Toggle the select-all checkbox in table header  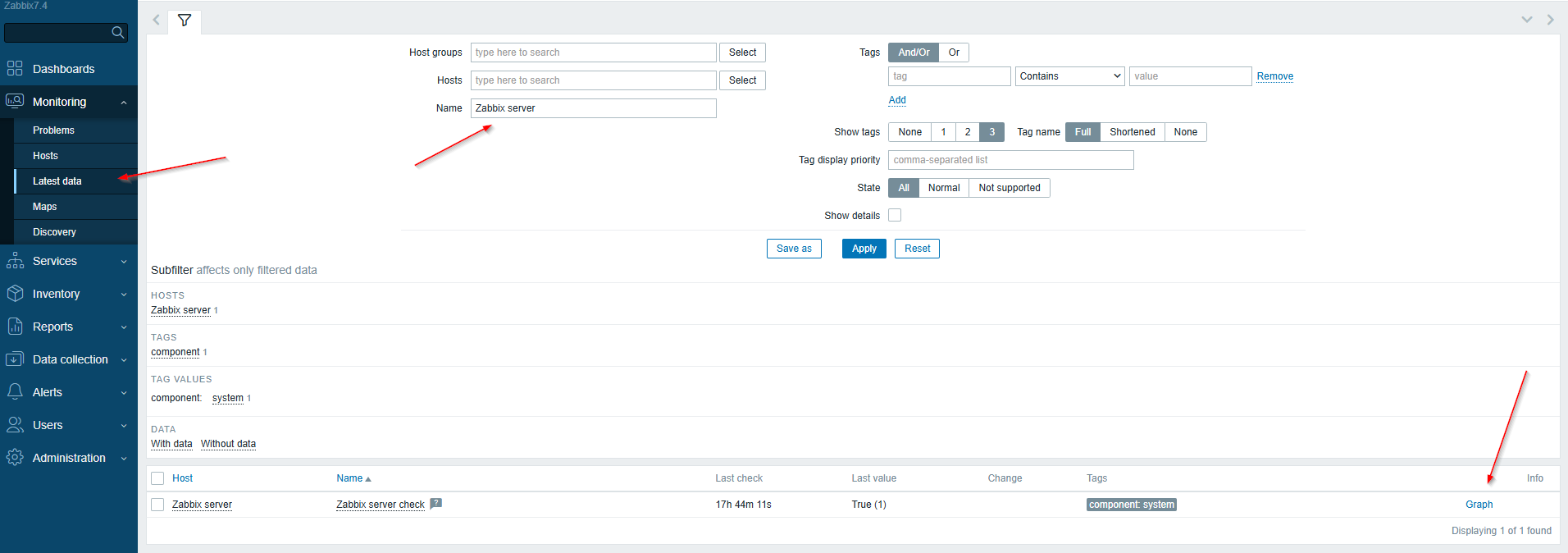pyautogui.click(x=157, y=478)
